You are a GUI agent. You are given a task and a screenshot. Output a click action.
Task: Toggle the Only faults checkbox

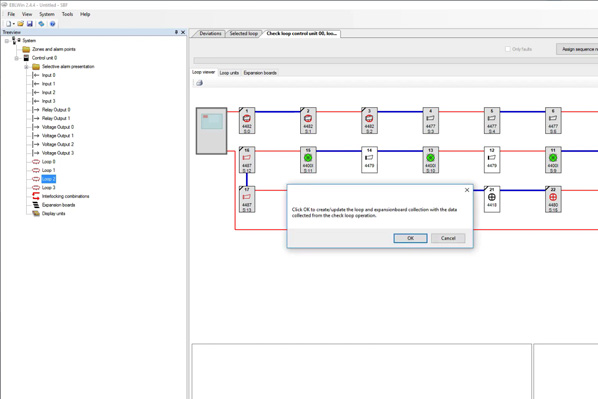508,49
